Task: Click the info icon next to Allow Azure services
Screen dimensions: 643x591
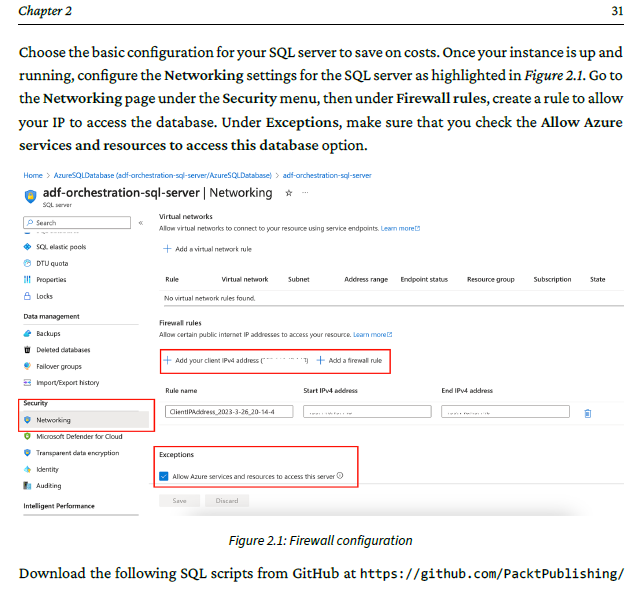Action: click(340, 475)
